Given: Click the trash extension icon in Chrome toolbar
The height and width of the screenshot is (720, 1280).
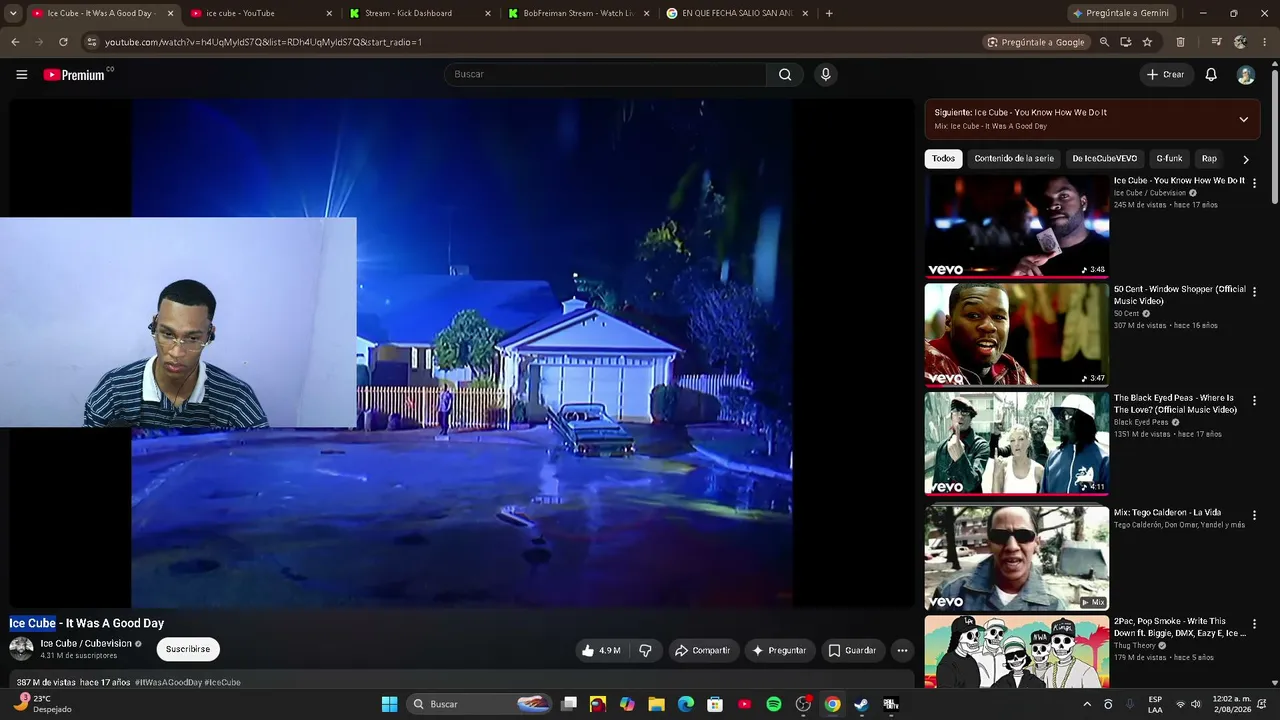Looking at the screenshot, I should pyautogui.click(x=1180, y=42).
